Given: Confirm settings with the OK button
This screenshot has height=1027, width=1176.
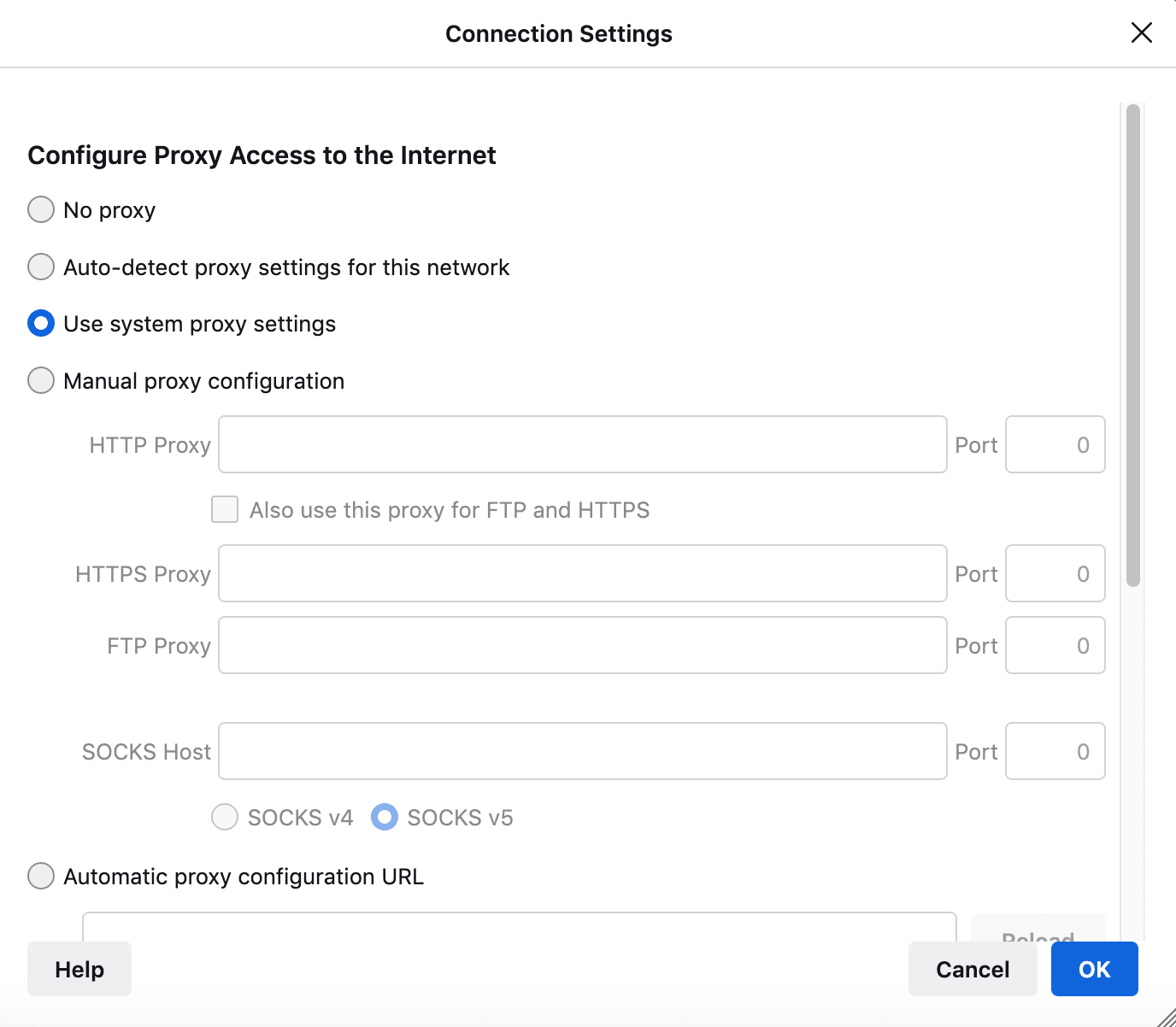Looking at the screenshot, I should click(1095, 969).
